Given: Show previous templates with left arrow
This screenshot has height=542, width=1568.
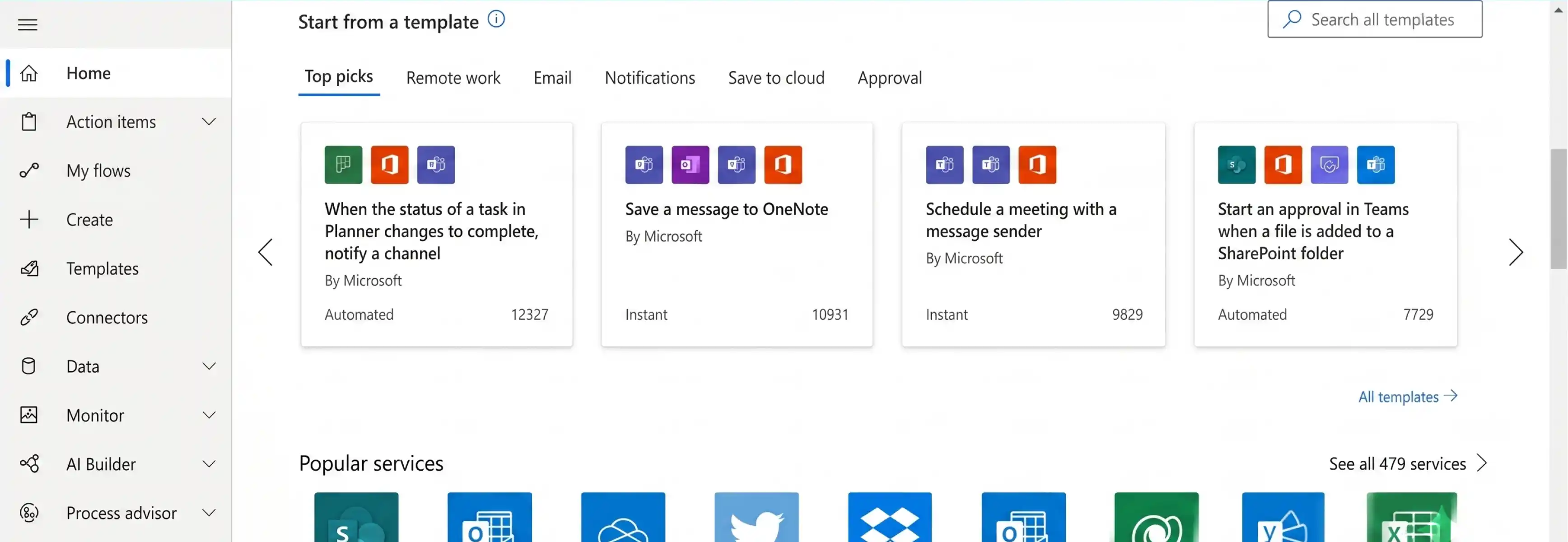Looking at the screenshot, I should pos(266,252).
